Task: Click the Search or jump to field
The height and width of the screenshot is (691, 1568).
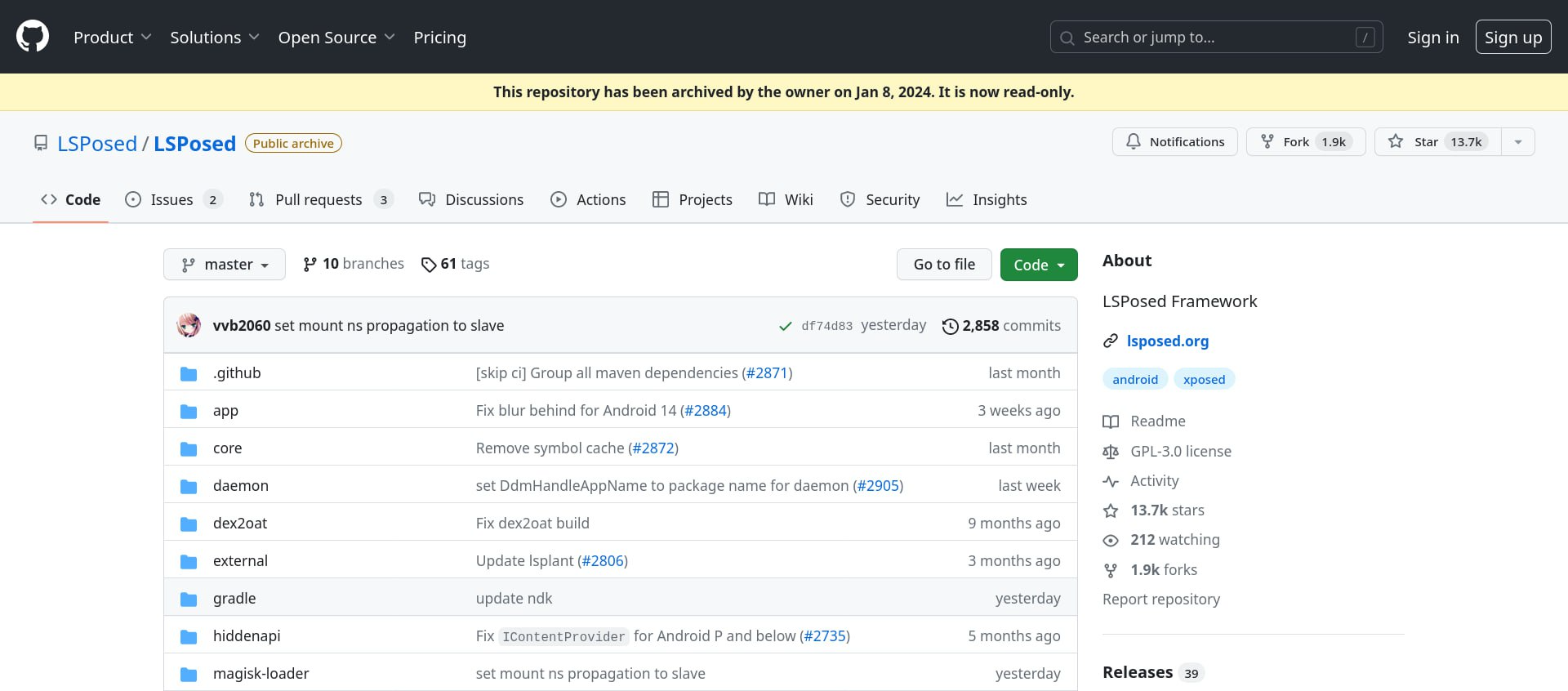Action: click(x=1215, y=38)
